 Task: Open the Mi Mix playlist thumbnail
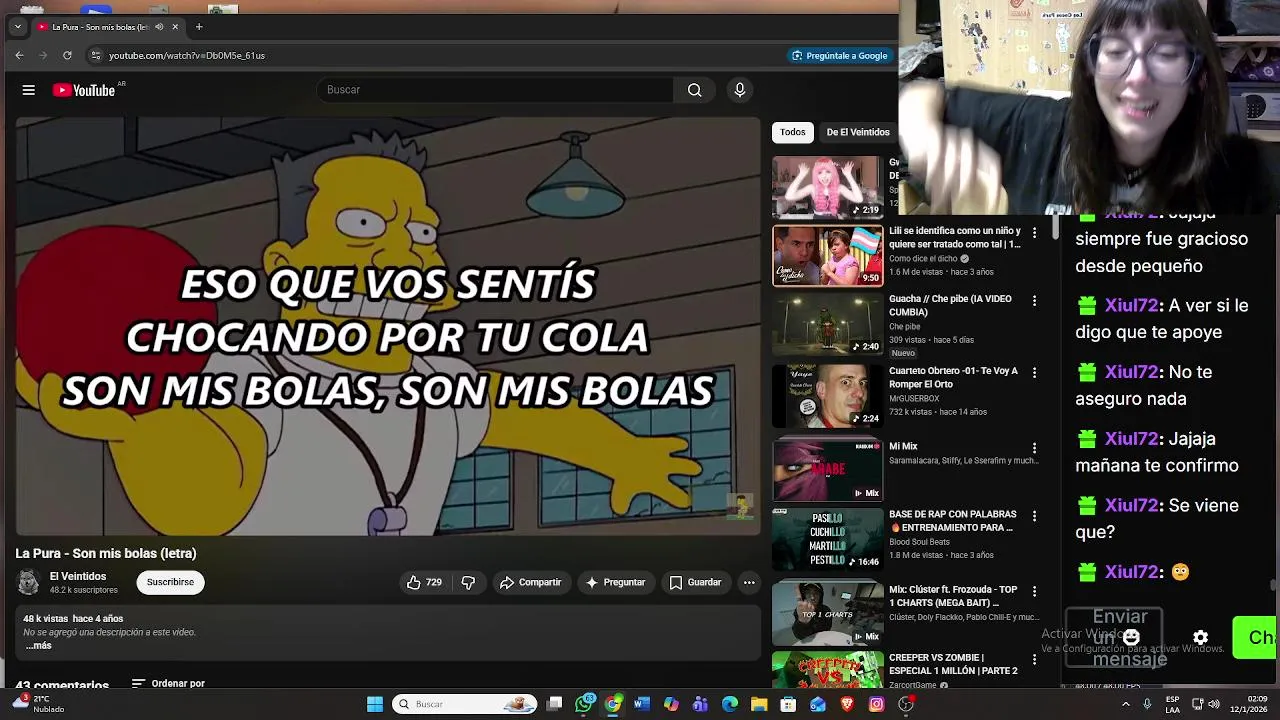click(828, 470)
